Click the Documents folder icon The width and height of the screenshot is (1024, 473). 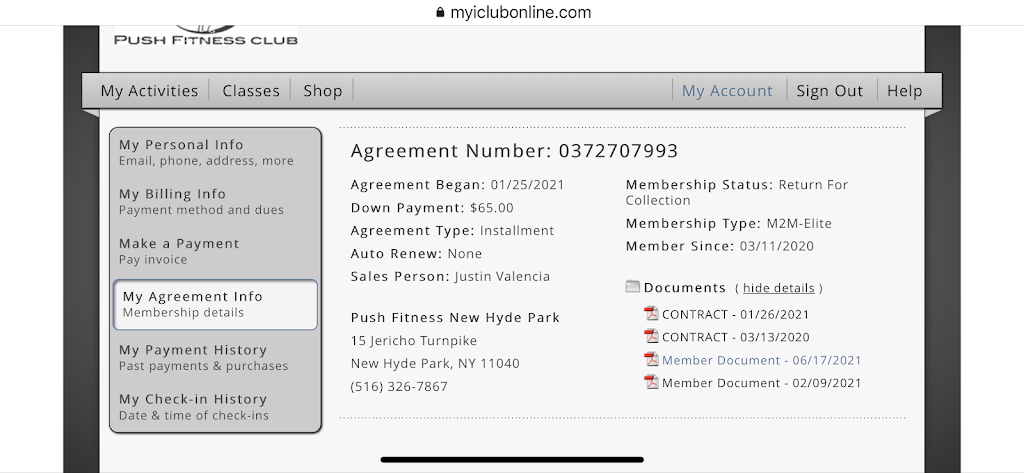click(632, 287)
